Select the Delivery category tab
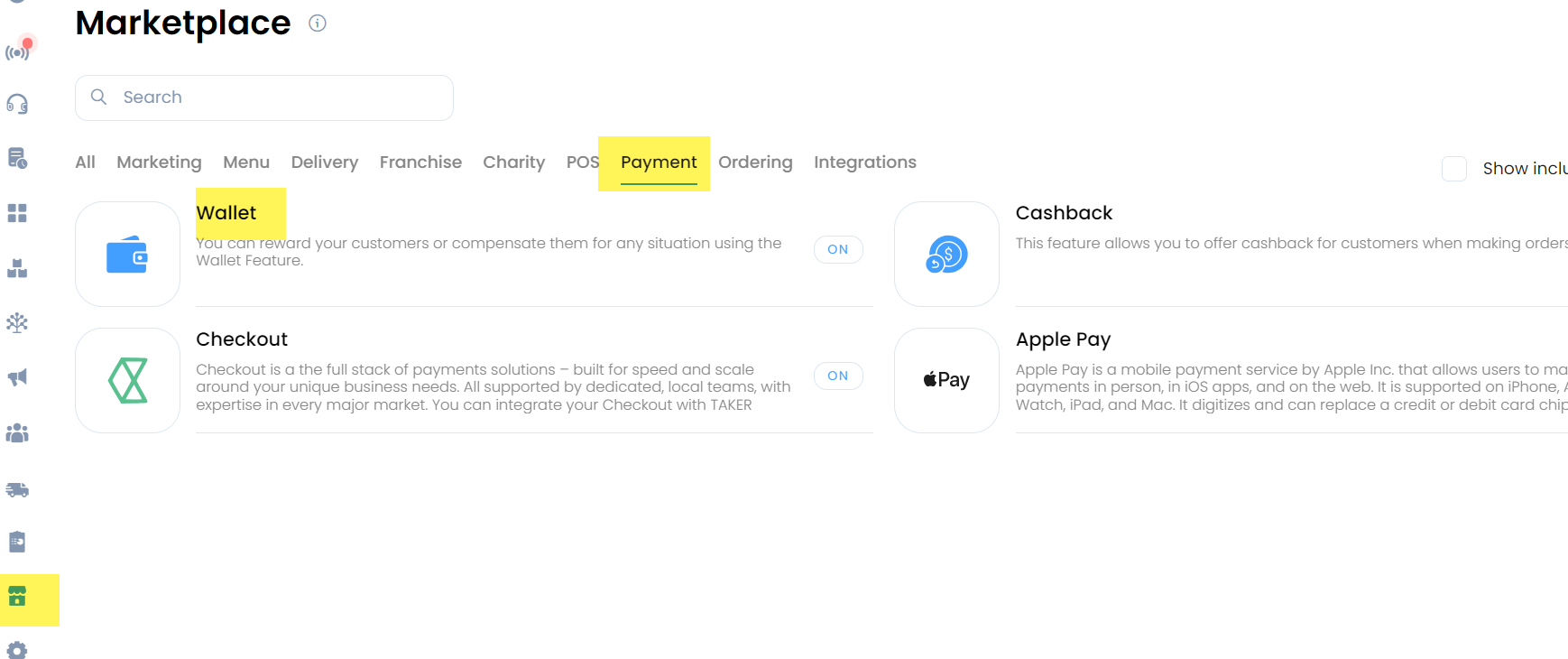This screenshot has height=659, width=1568. pos(325,162)
